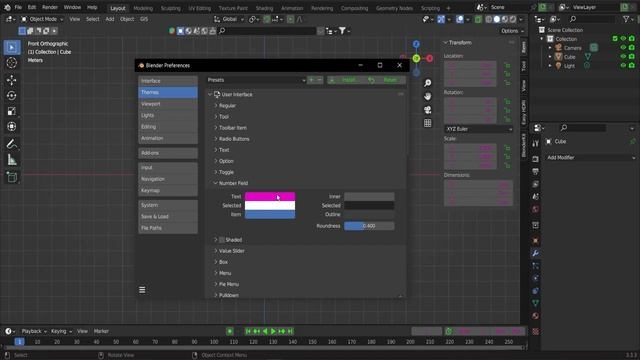Open the Presets dropdown
This screenshot has height=360, width=640.
tap(256, 80)
